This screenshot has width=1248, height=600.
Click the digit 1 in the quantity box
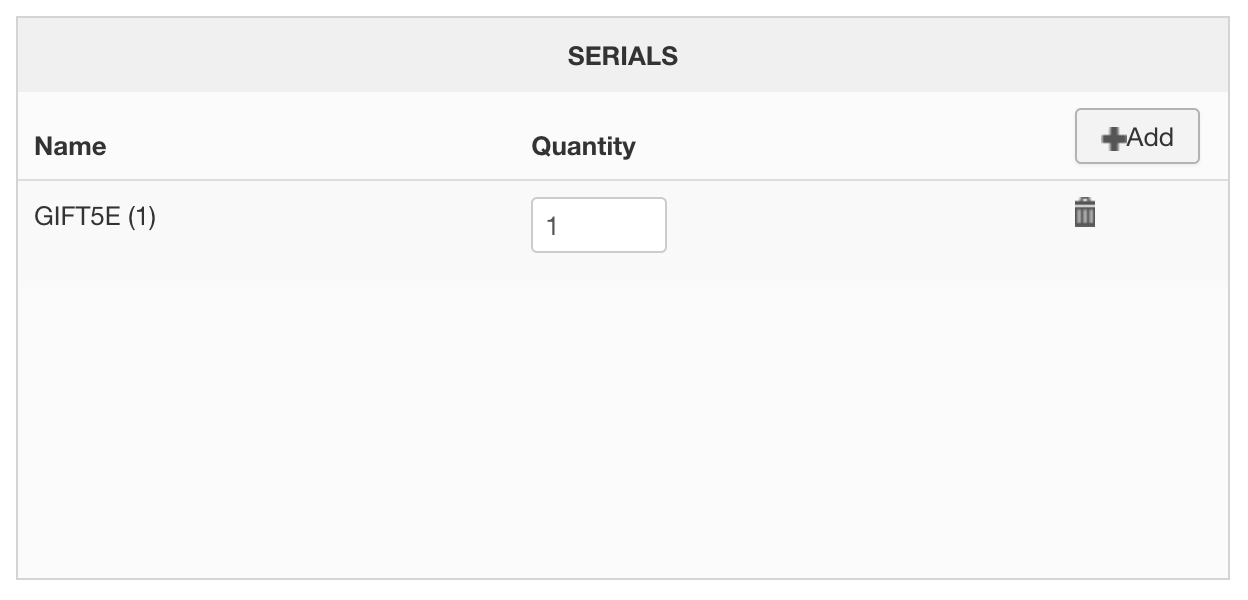pyautogui.click(x=552, y=227)
